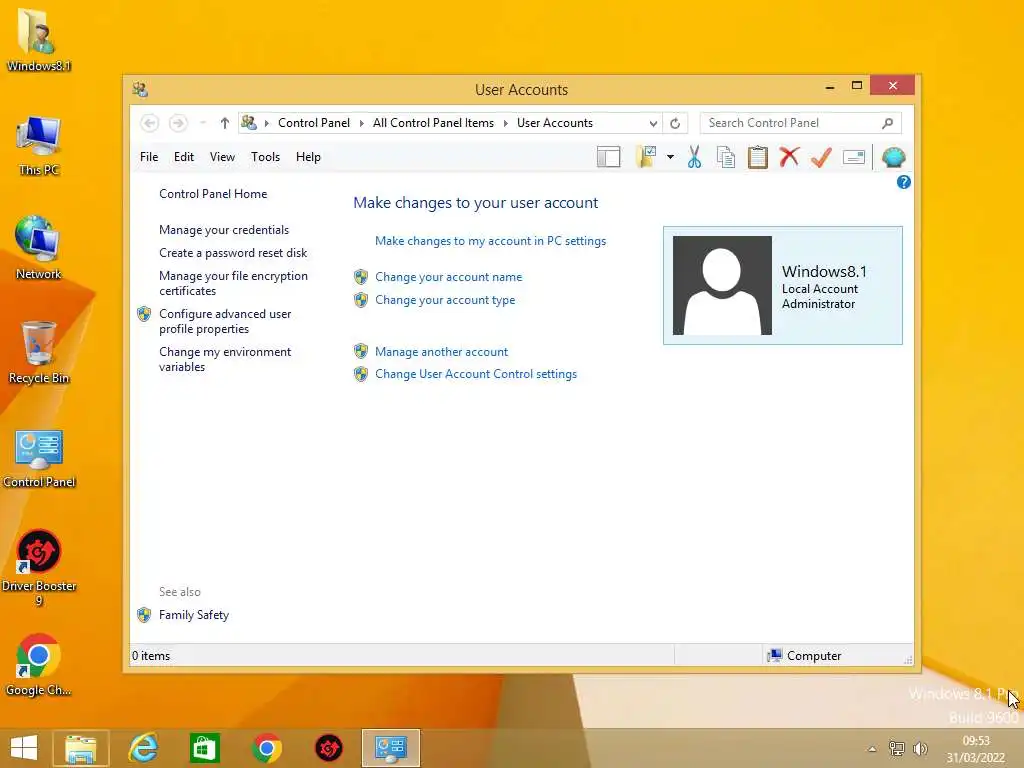The image size is (1024, 768).
Task: Open Control Panel Home link
Action: click(x=213, y=194)
